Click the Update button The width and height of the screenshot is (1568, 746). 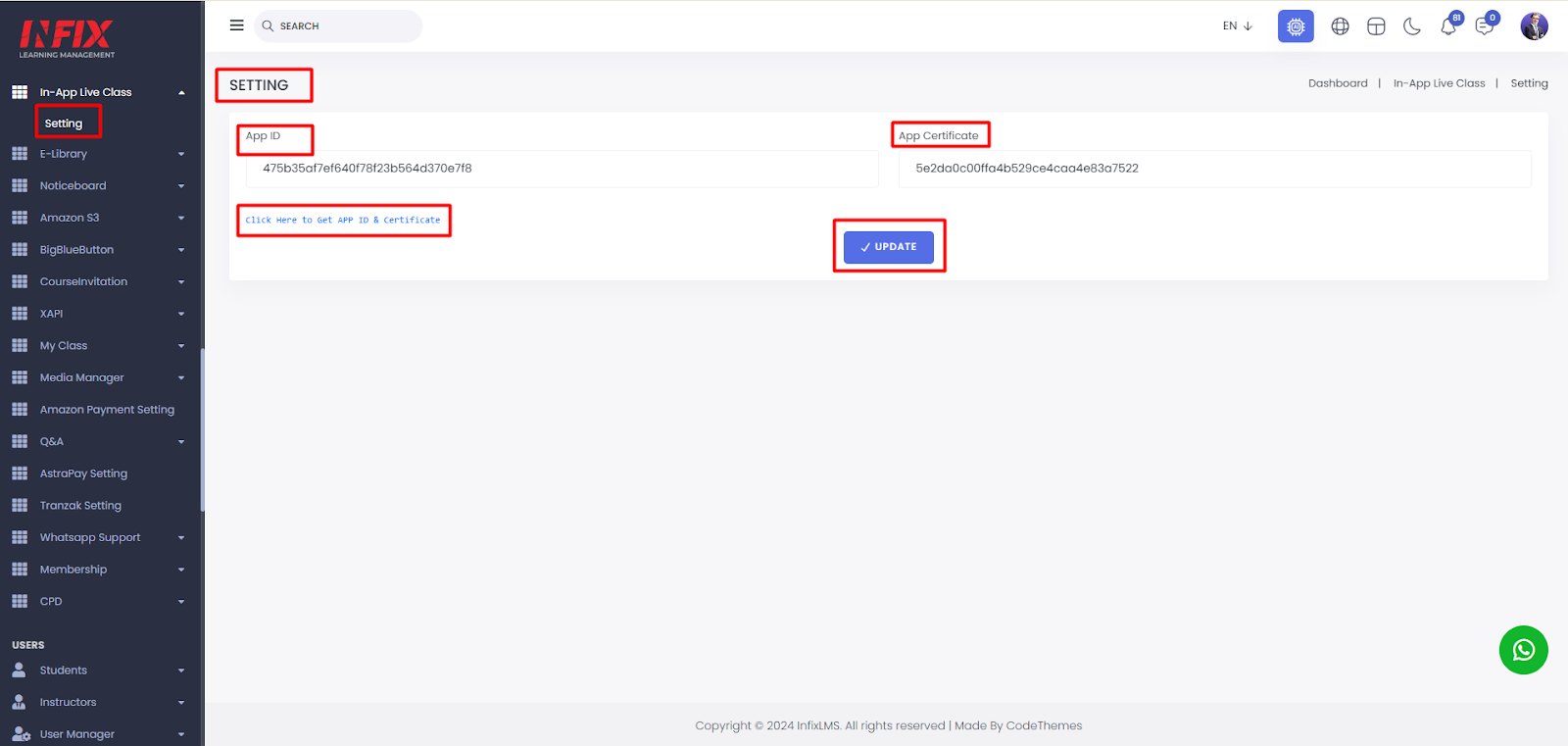point(889,247)
